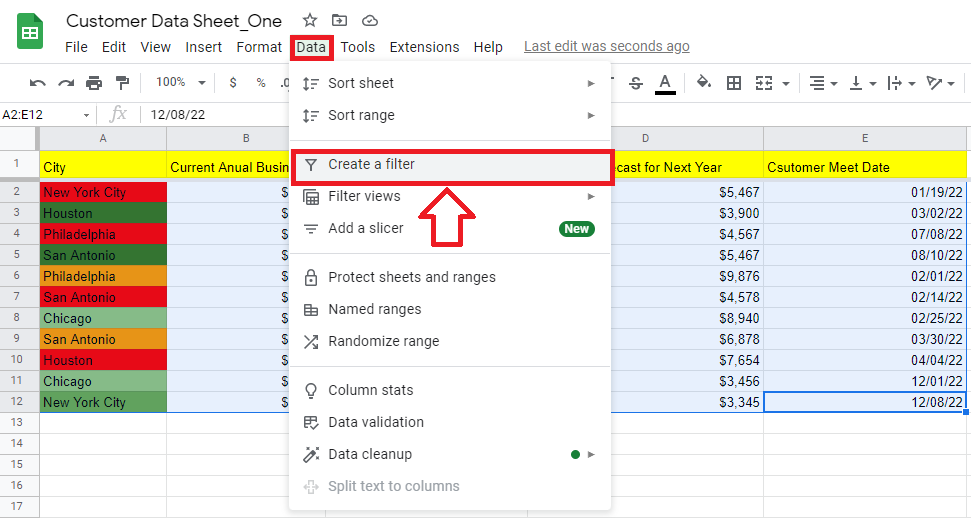
Task: Open the fill color bucket icon
Action: point(703,83)
